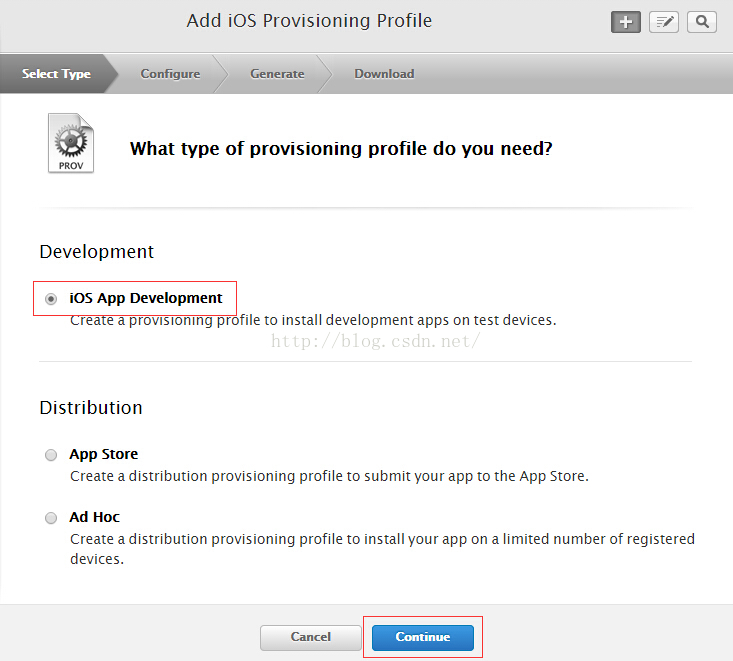
Task: Click the magnifier search icon
Action: 702,22
